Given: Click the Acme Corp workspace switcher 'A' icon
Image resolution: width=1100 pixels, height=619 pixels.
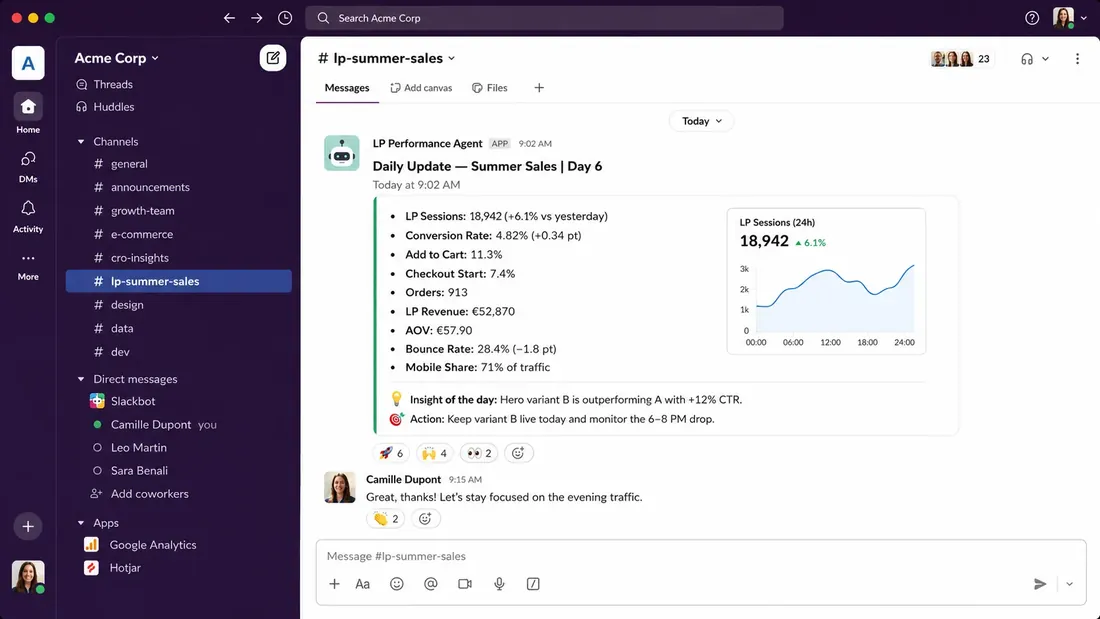Looking at the screenshot, I should click(28, 63).
